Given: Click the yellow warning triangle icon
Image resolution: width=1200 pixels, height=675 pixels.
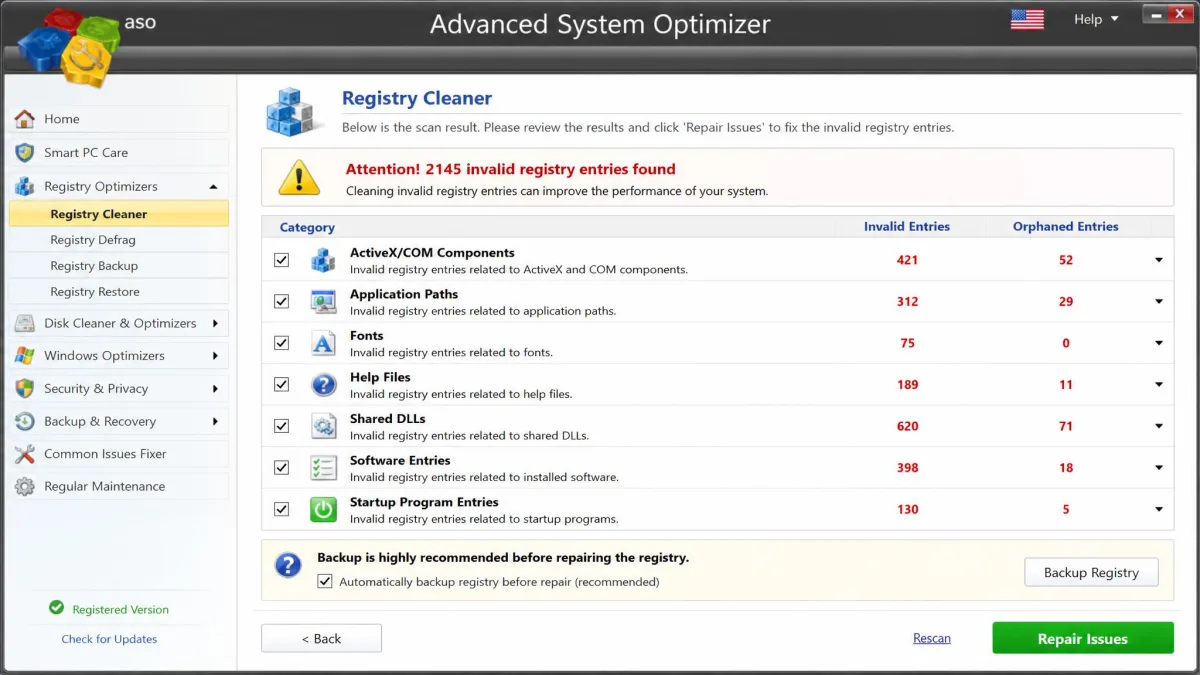Looking at the screenshot, I should pyautogui.click(x=299, y=178).
